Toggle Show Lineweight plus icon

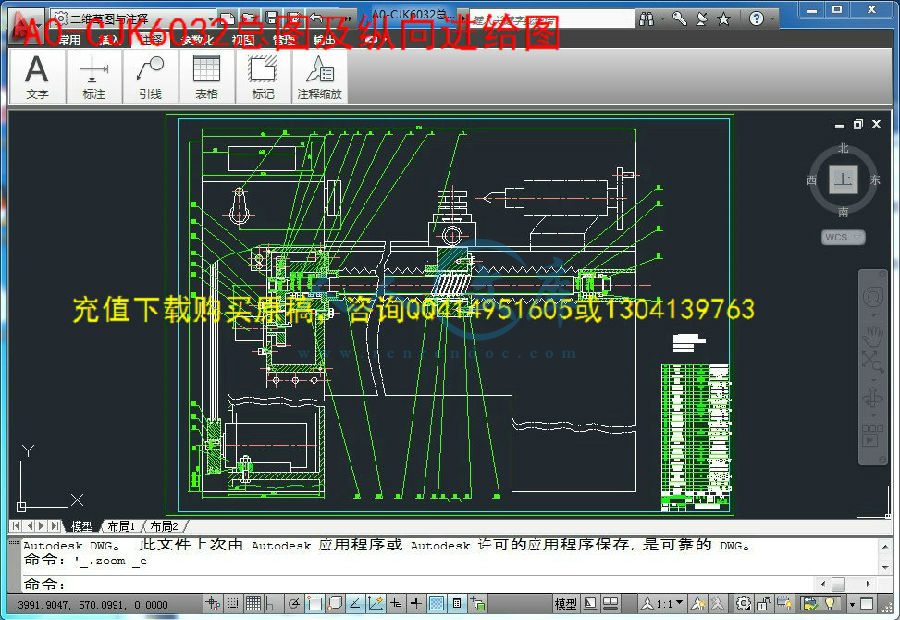(416, 603)
